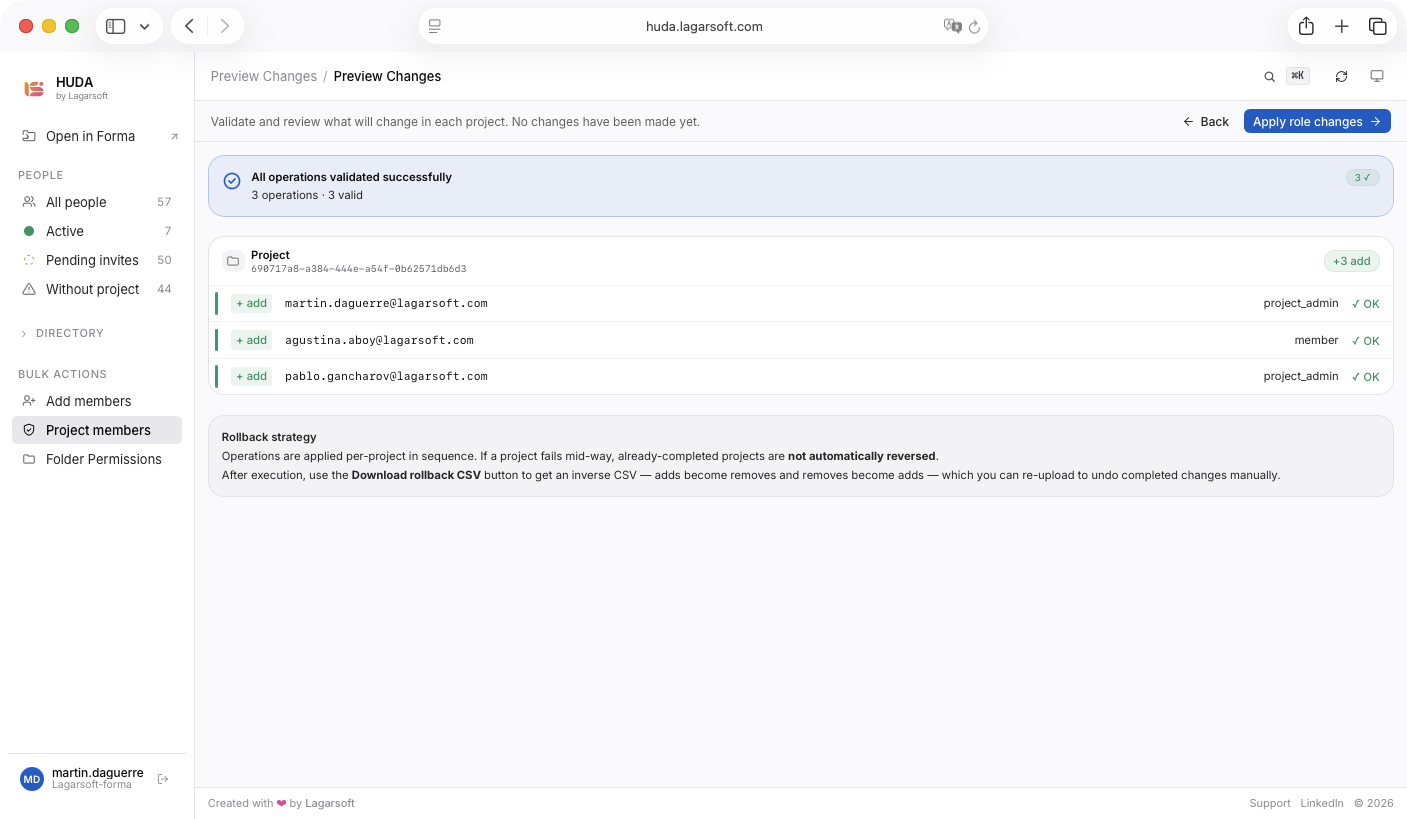The width and height of the screenshot is (1407, 819).
Task: Click the All people icon
Action: point(29,202)
